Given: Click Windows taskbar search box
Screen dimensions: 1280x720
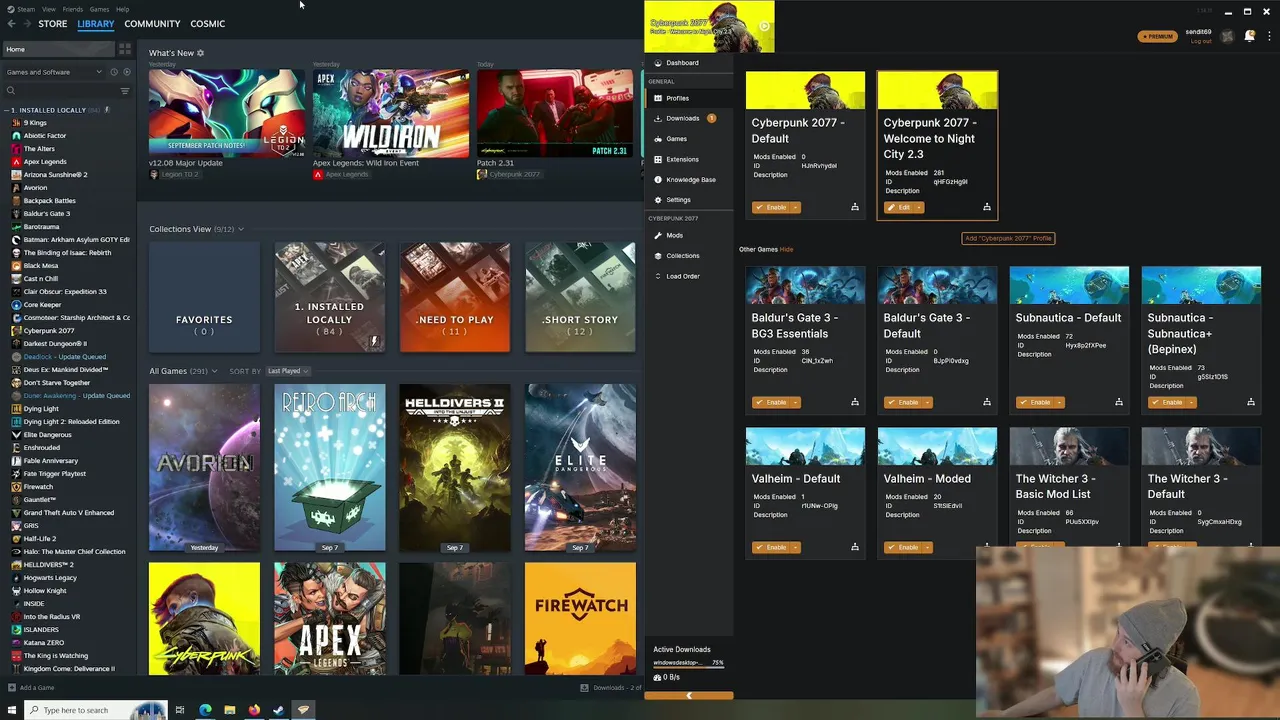Looking at the screenshot, I should [95, 710].
